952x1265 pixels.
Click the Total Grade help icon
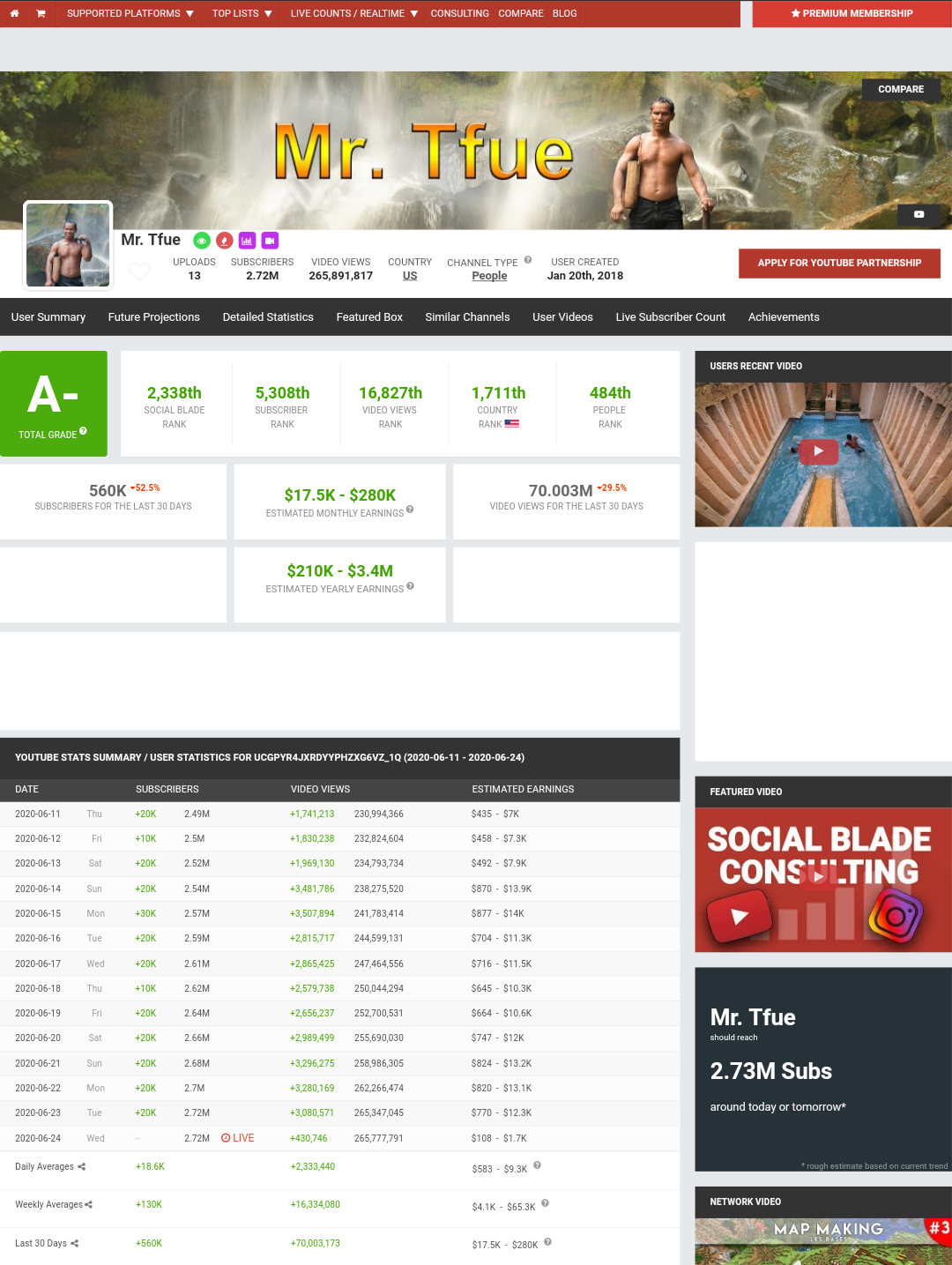point(83,431)
